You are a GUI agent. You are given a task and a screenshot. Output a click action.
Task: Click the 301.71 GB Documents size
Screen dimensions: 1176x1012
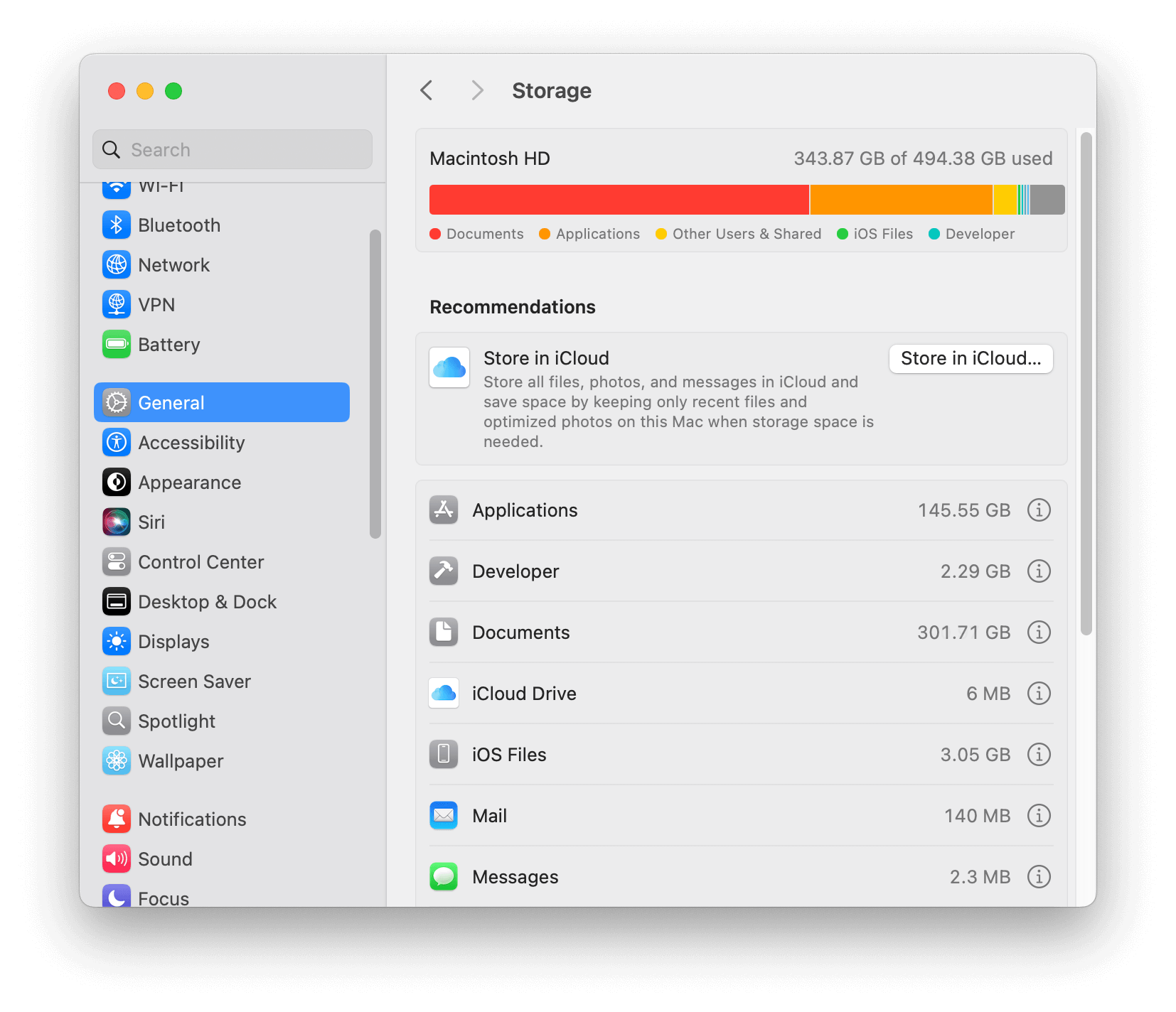tap(964, 632)
